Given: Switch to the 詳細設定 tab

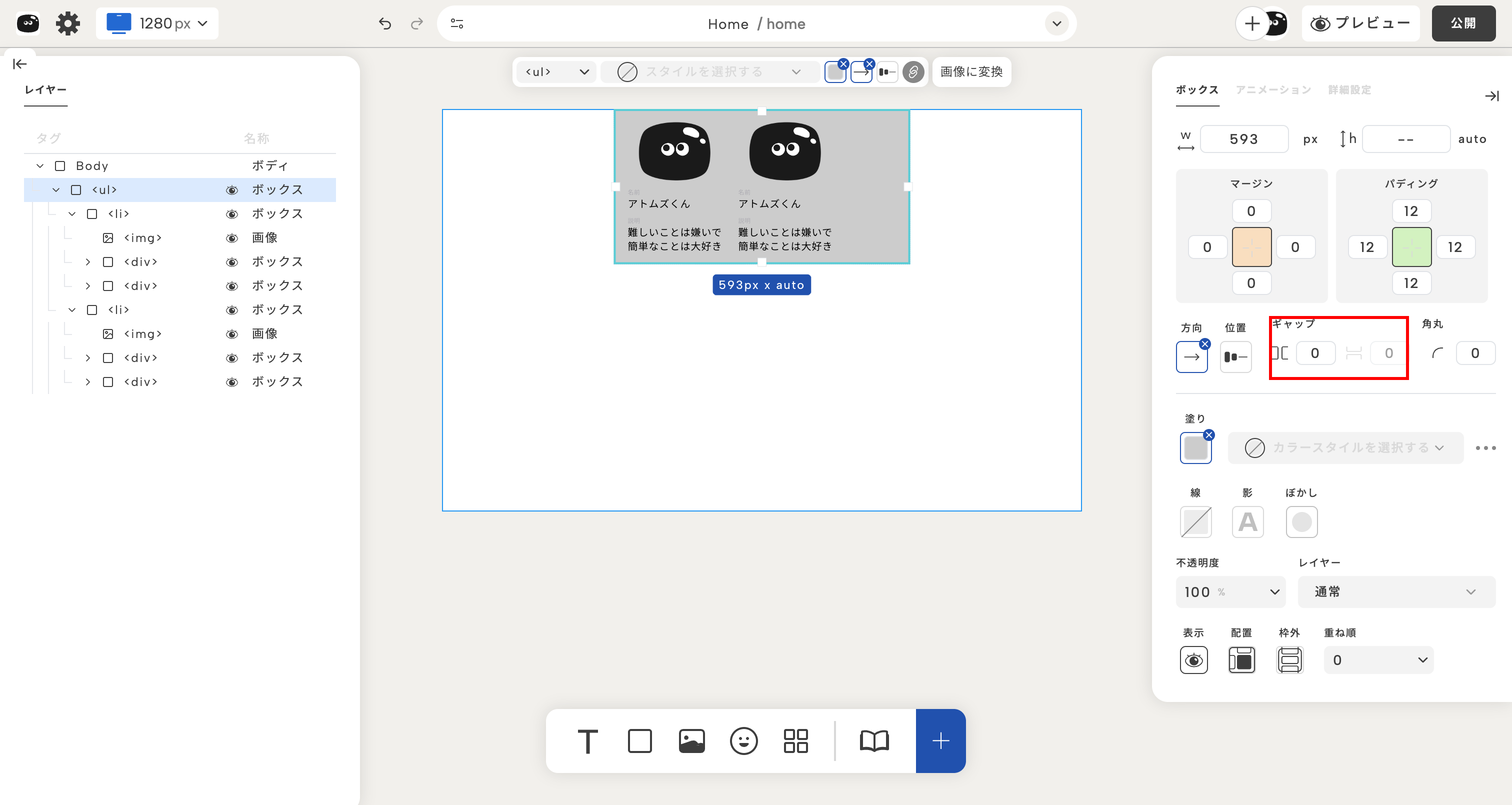Looking at the screenshot, I should [x=1349, y=90].
